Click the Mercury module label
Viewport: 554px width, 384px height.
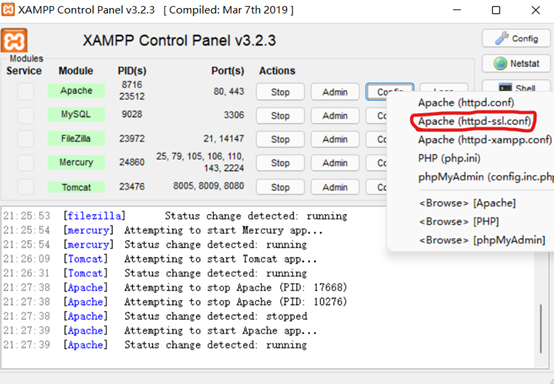point(76,162)
